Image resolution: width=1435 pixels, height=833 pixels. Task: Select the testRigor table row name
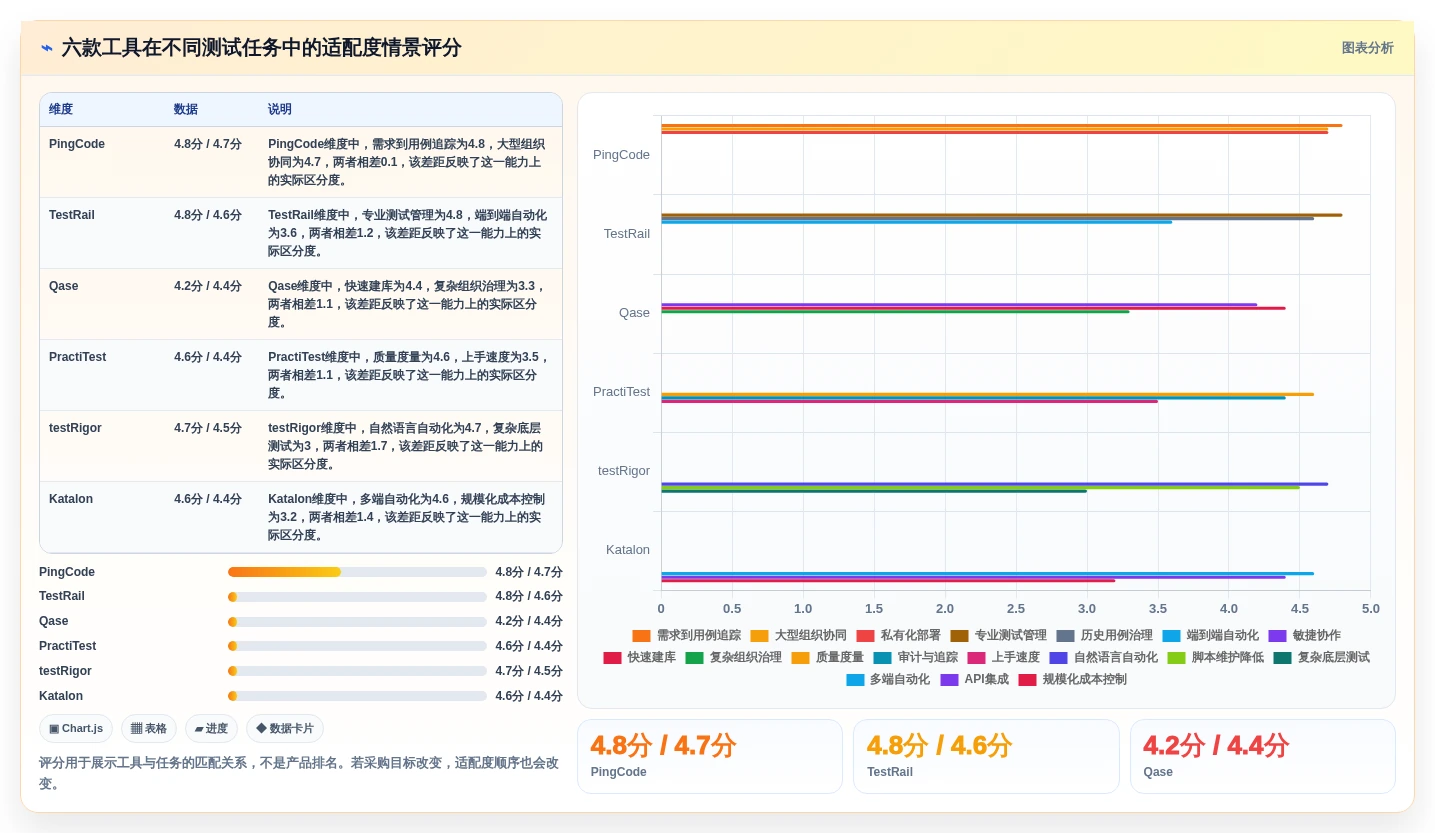coord(75,428)
